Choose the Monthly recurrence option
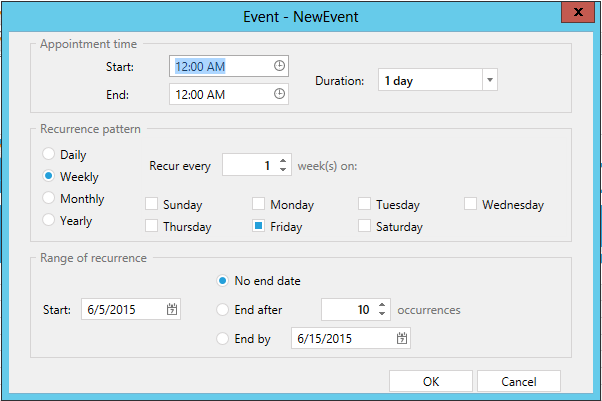Screen dimensions: 602x401 coord(48,199)
